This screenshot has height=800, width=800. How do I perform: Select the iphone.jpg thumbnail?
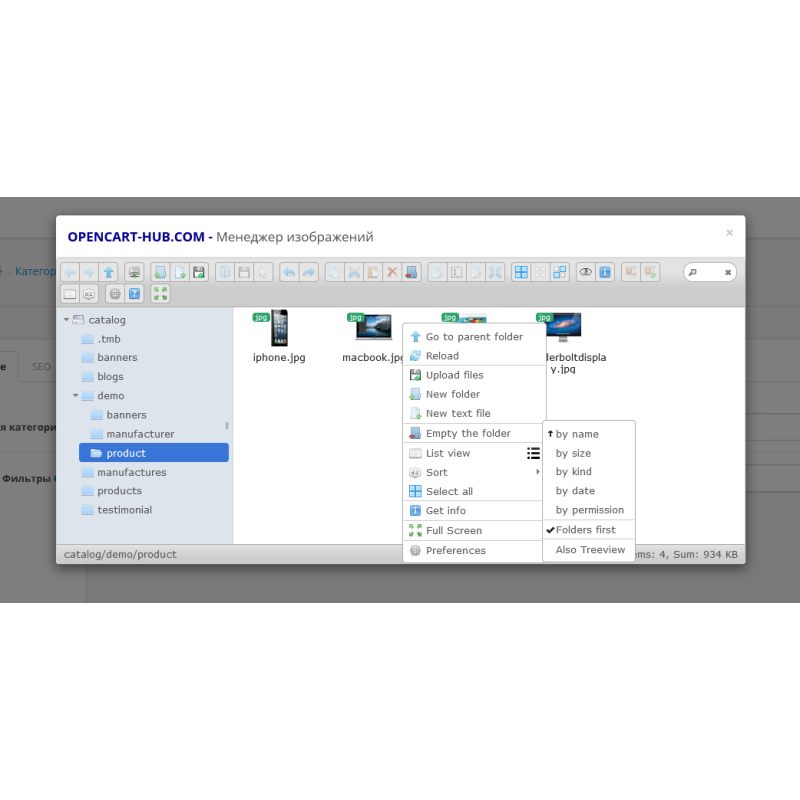click(278, 329)
